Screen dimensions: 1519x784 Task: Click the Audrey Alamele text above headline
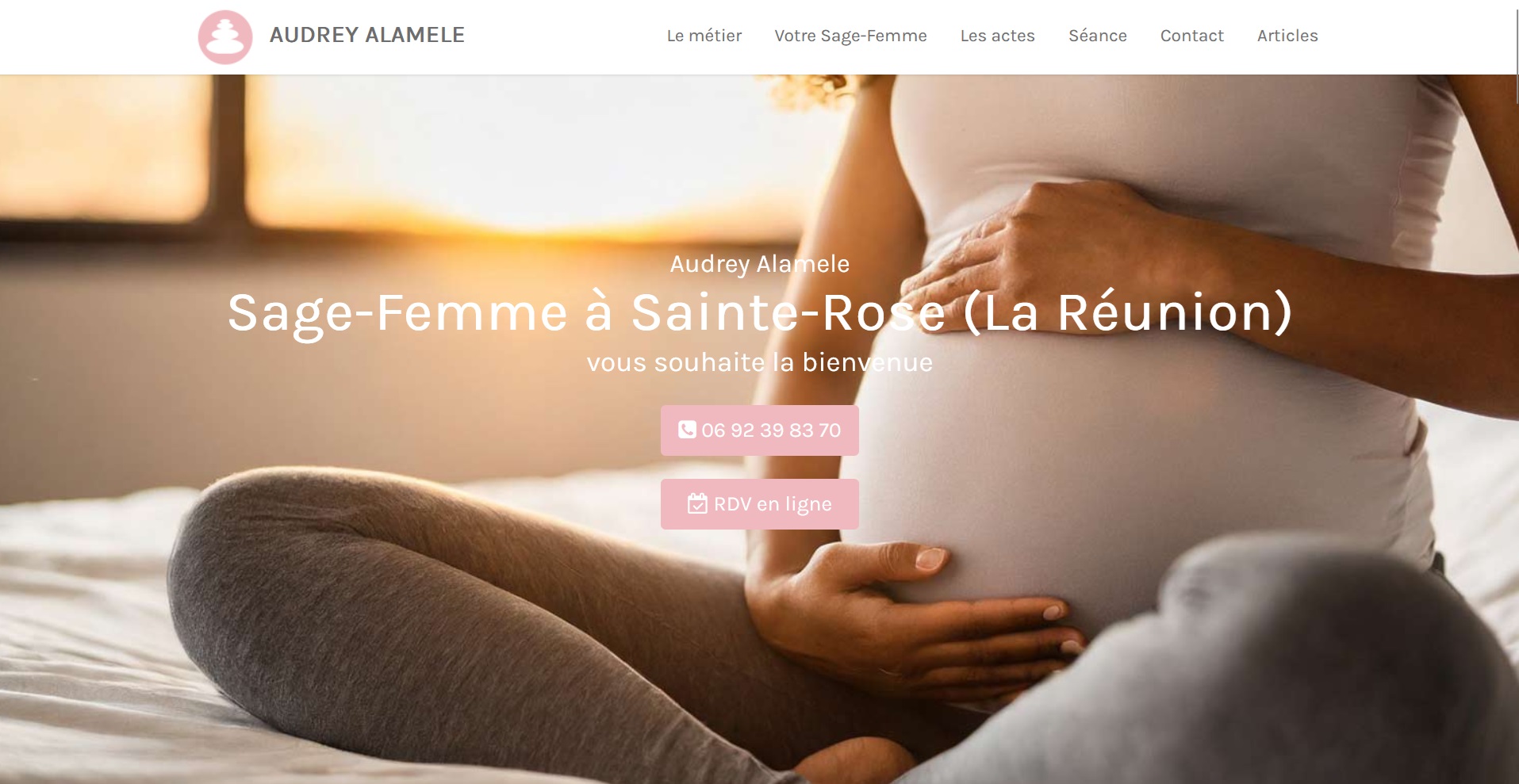click(x=760, y=264)
